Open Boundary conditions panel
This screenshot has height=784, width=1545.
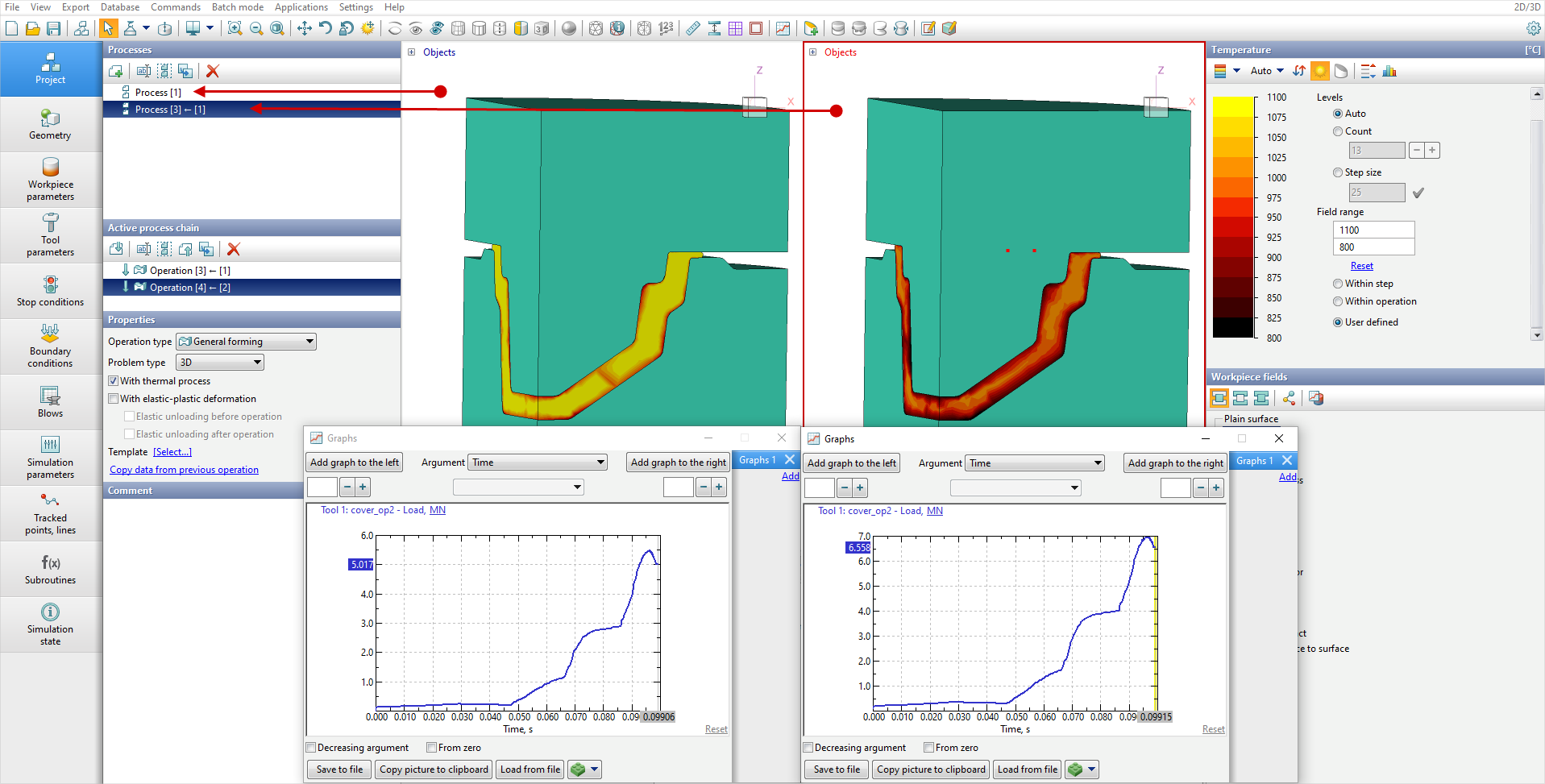(50, 346)
